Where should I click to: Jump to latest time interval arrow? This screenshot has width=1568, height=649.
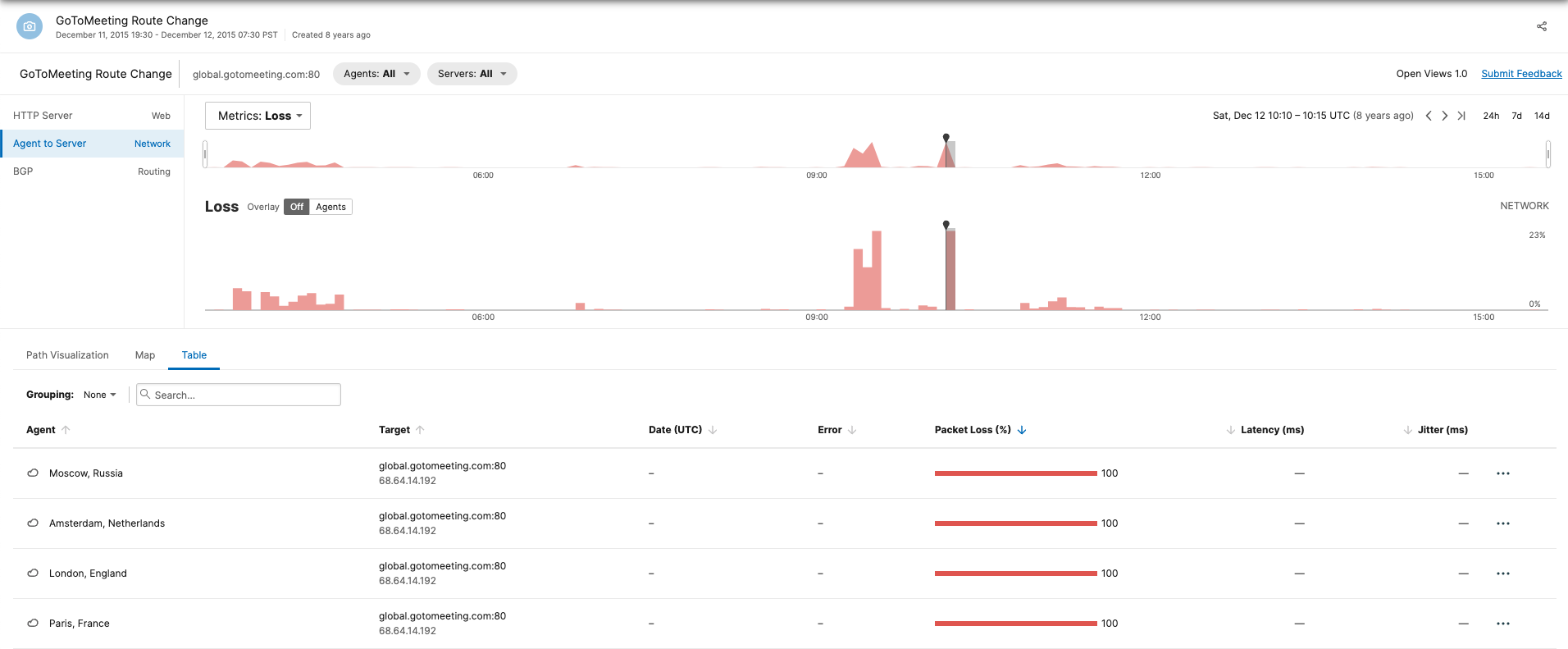pyautogui.click(x=1461, y=116)
